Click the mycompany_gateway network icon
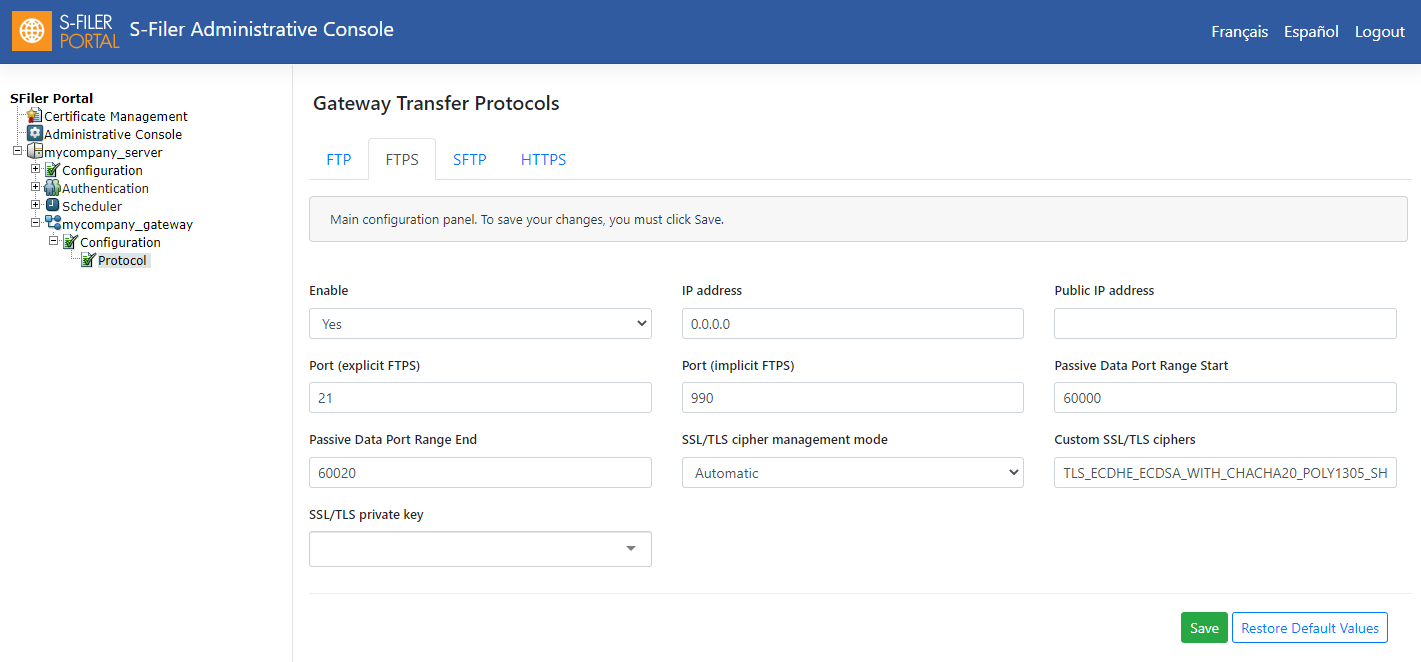 [x=53, y=224]
